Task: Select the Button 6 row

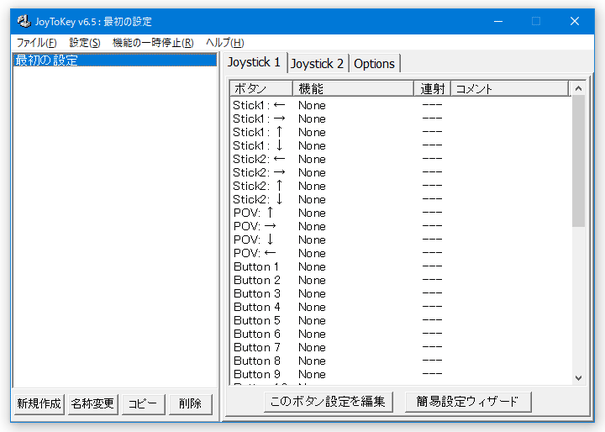Action: 401,334
